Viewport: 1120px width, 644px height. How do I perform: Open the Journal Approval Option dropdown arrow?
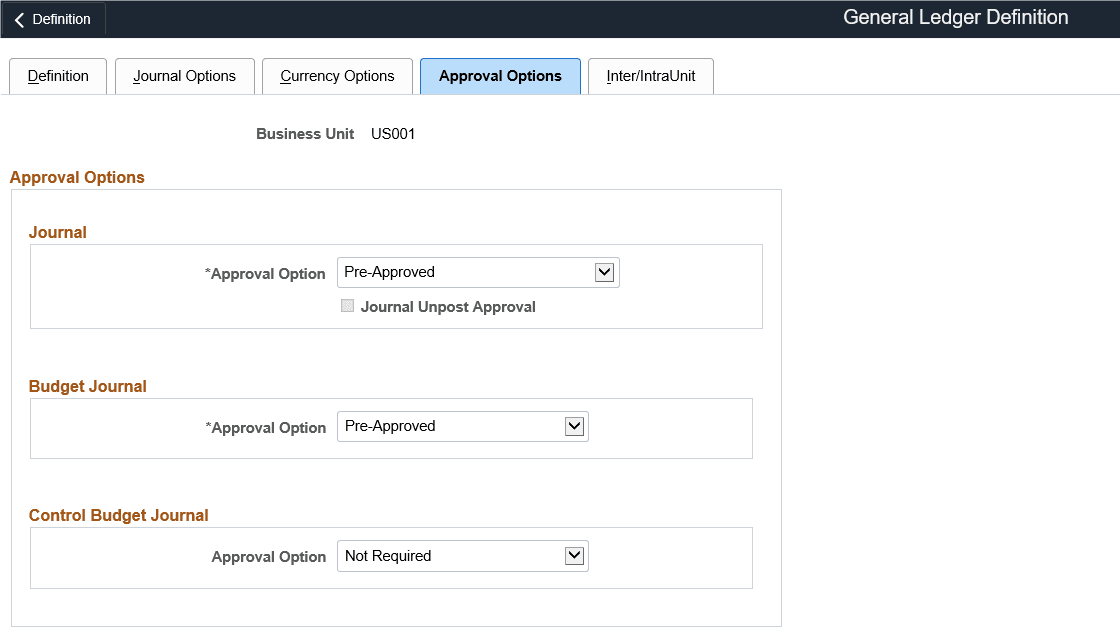605,271
